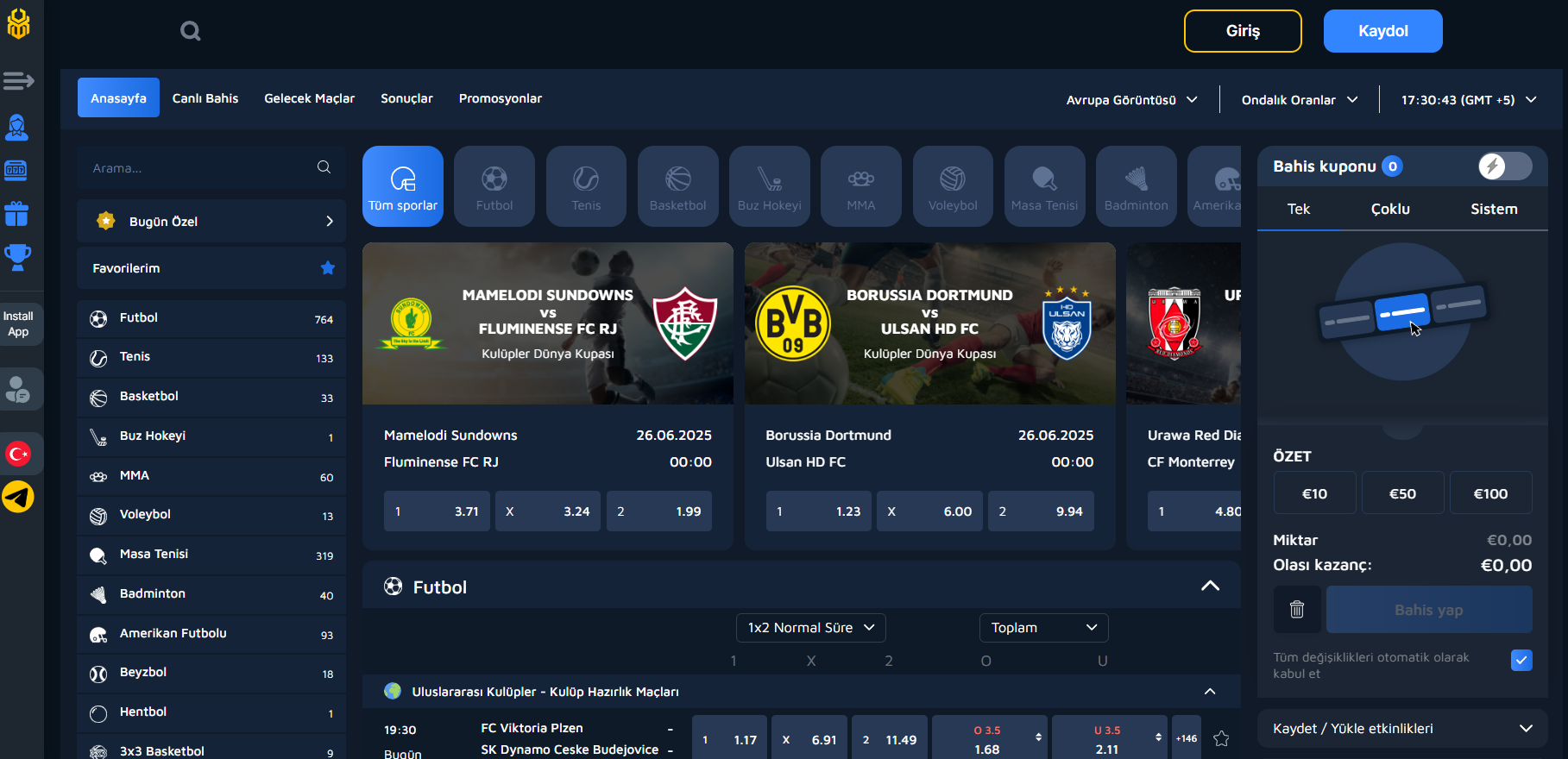Open Gelecek Maçlar tab
Screen dimensions: 1568x759
pos(309,98)
